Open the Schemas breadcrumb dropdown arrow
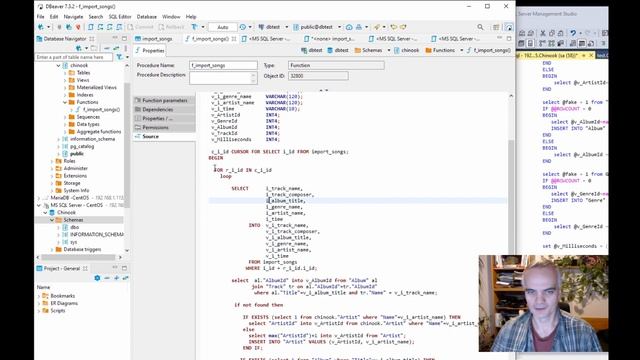This screenshot has width=640, height=360. pos(389,50)
